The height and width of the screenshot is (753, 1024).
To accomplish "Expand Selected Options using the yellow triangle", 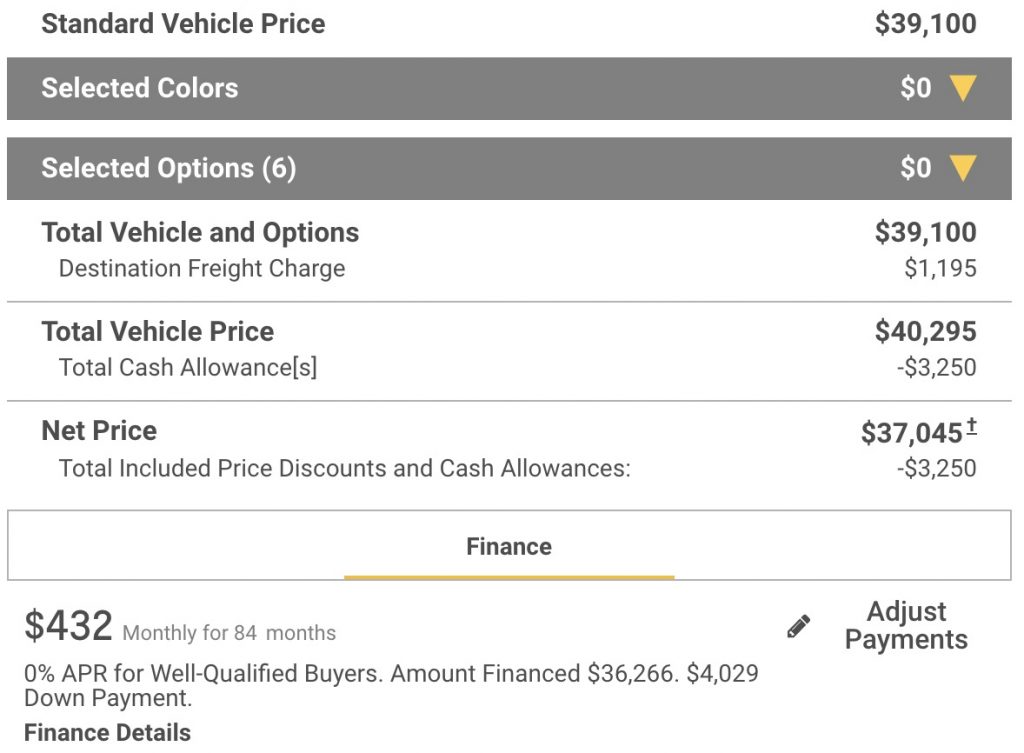I will (963, 168).
